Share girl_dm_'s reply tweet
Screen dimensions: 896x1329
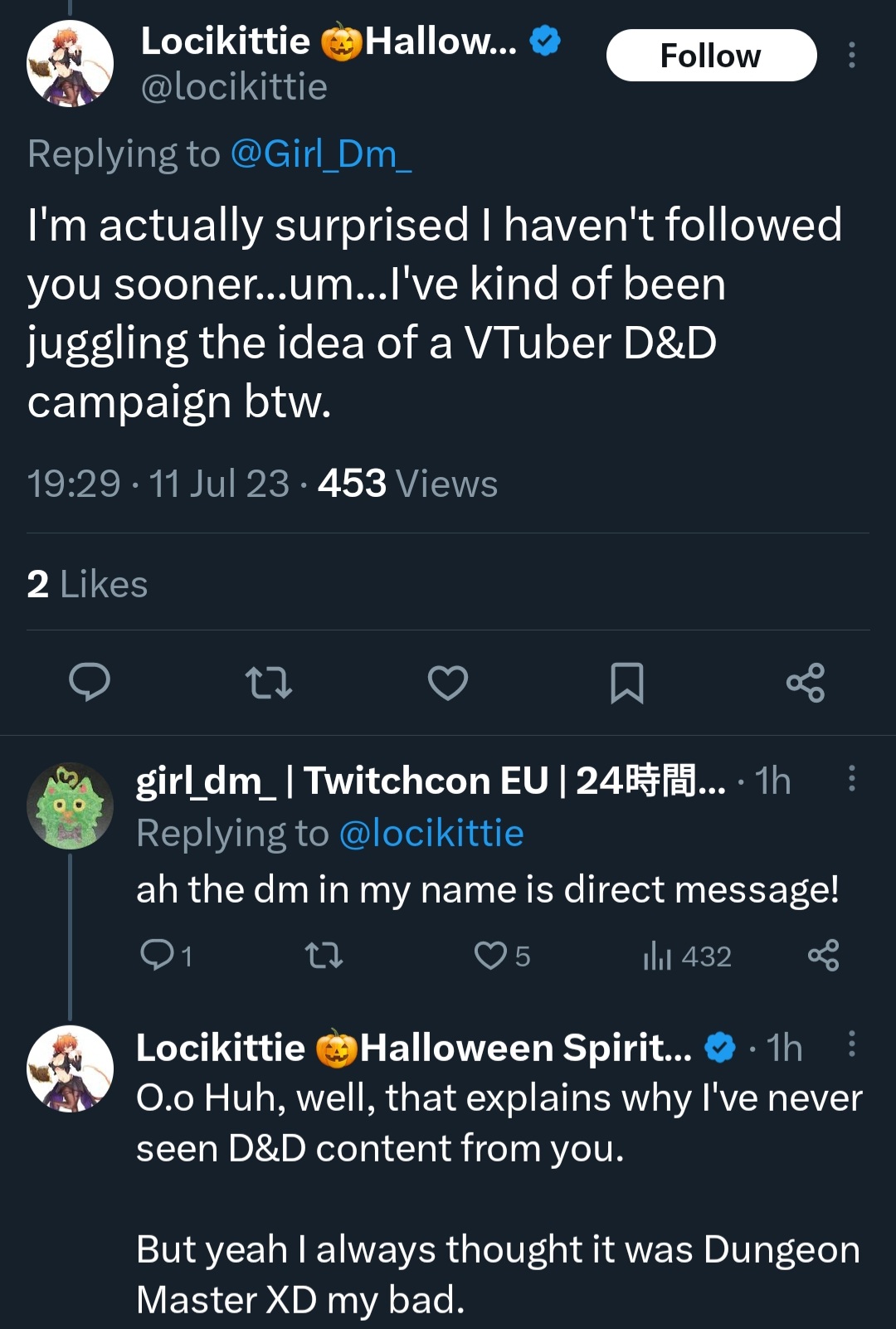(823, 956)
